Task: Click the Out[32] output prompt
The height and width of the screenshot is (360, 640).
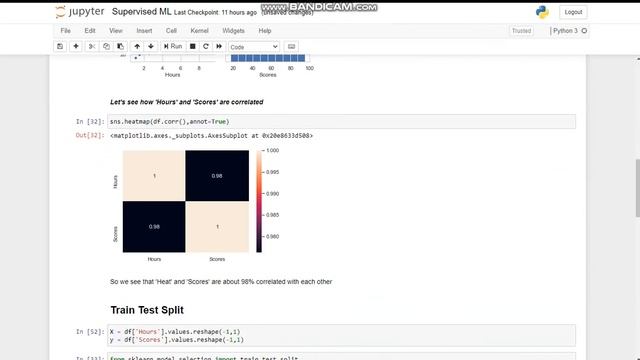Action: click(90, 136)
